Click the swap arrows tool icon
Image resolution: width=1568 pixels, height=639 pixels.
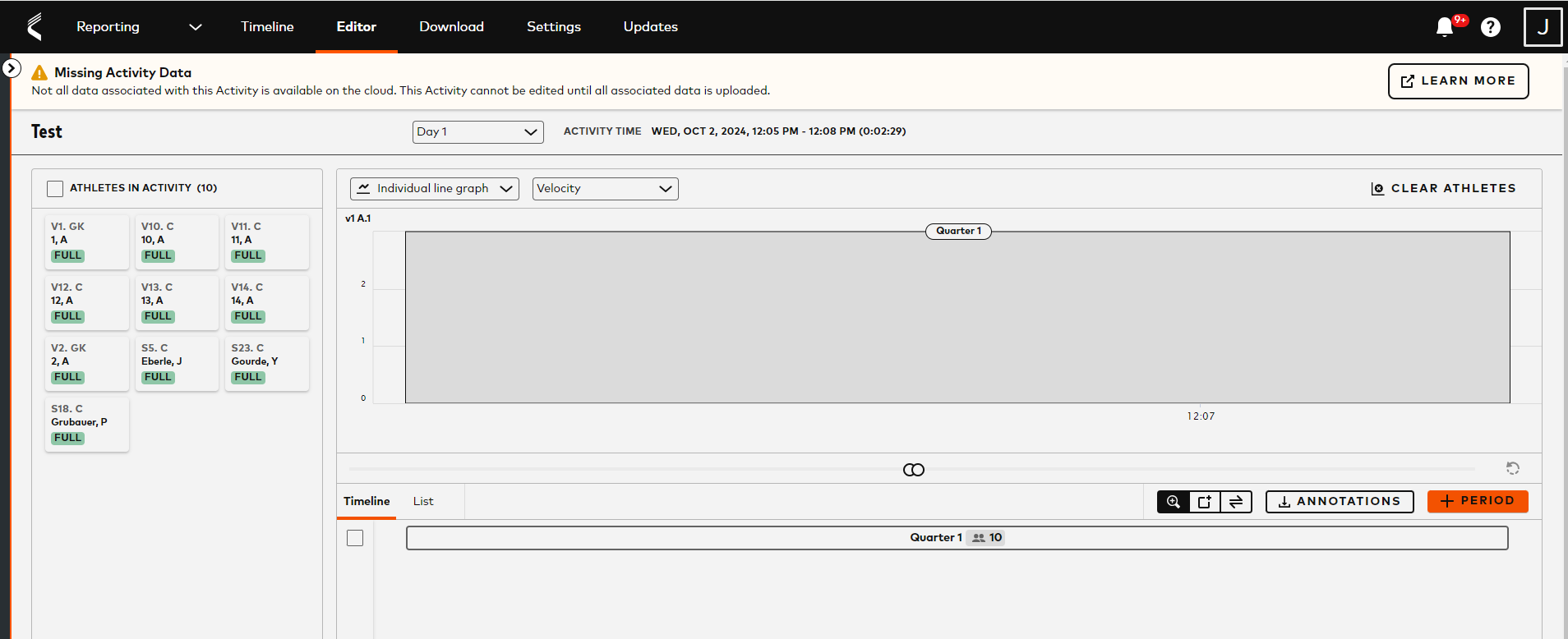tap(1236, 502)
